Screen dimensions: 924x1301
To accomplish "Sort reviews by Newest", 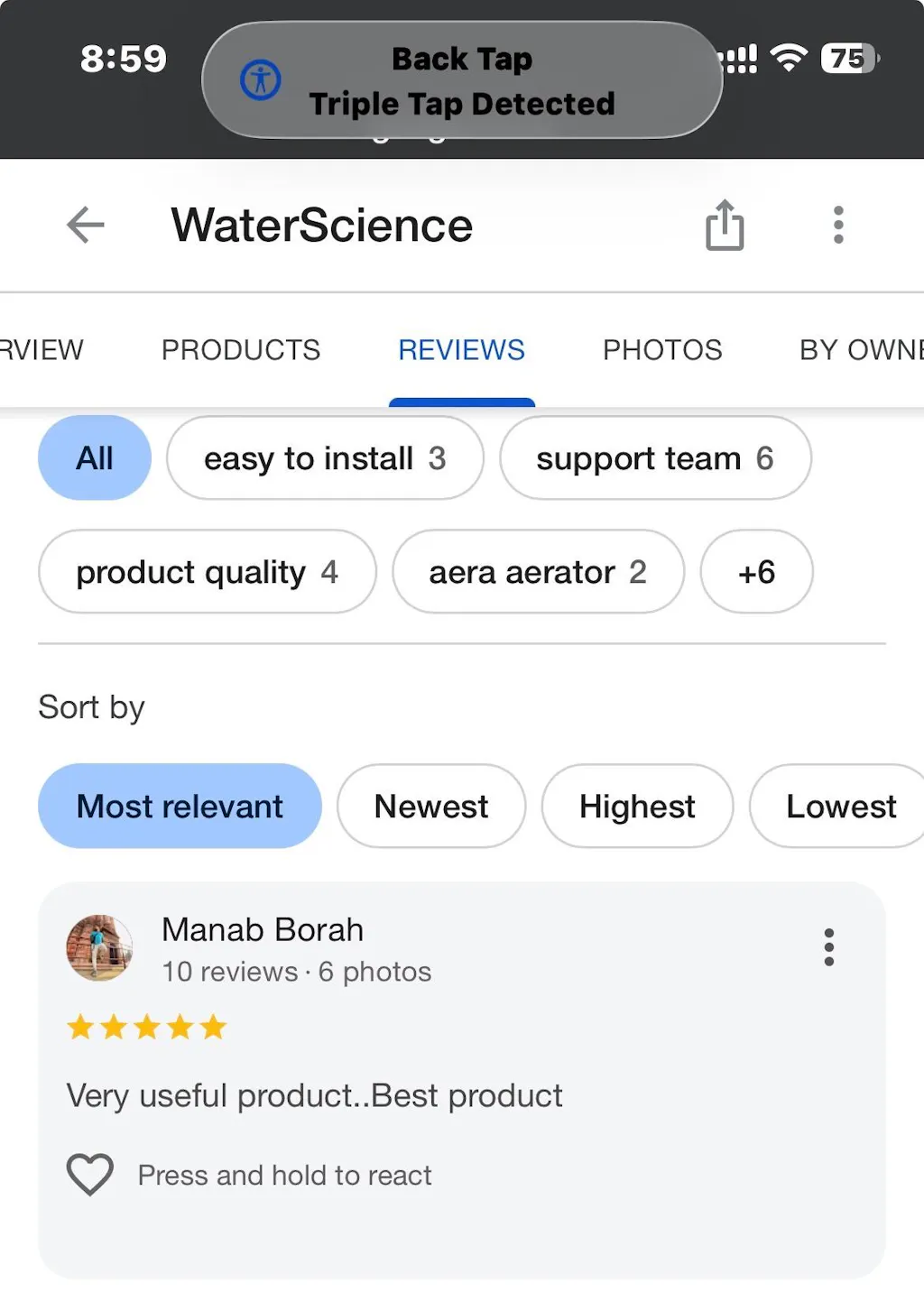I will [431, 807].
